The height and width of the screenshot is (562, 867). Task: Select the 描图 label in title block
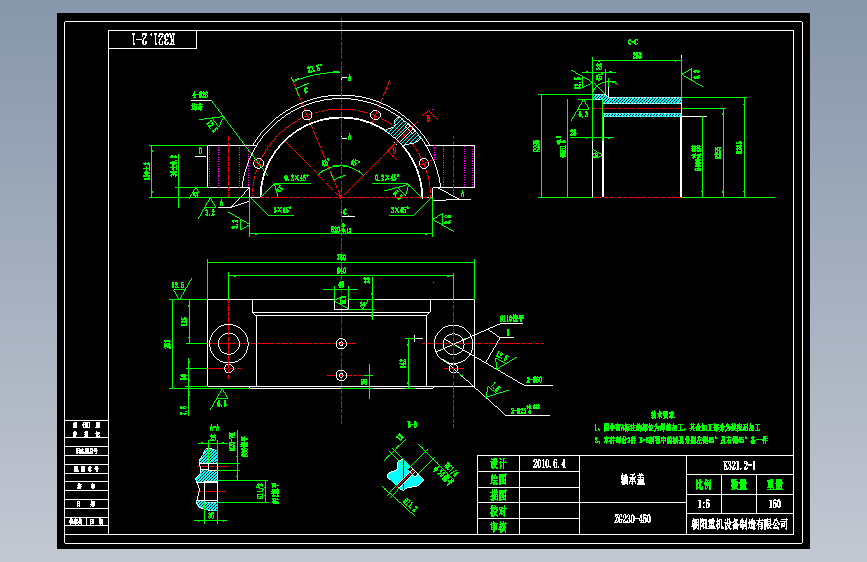498,495
